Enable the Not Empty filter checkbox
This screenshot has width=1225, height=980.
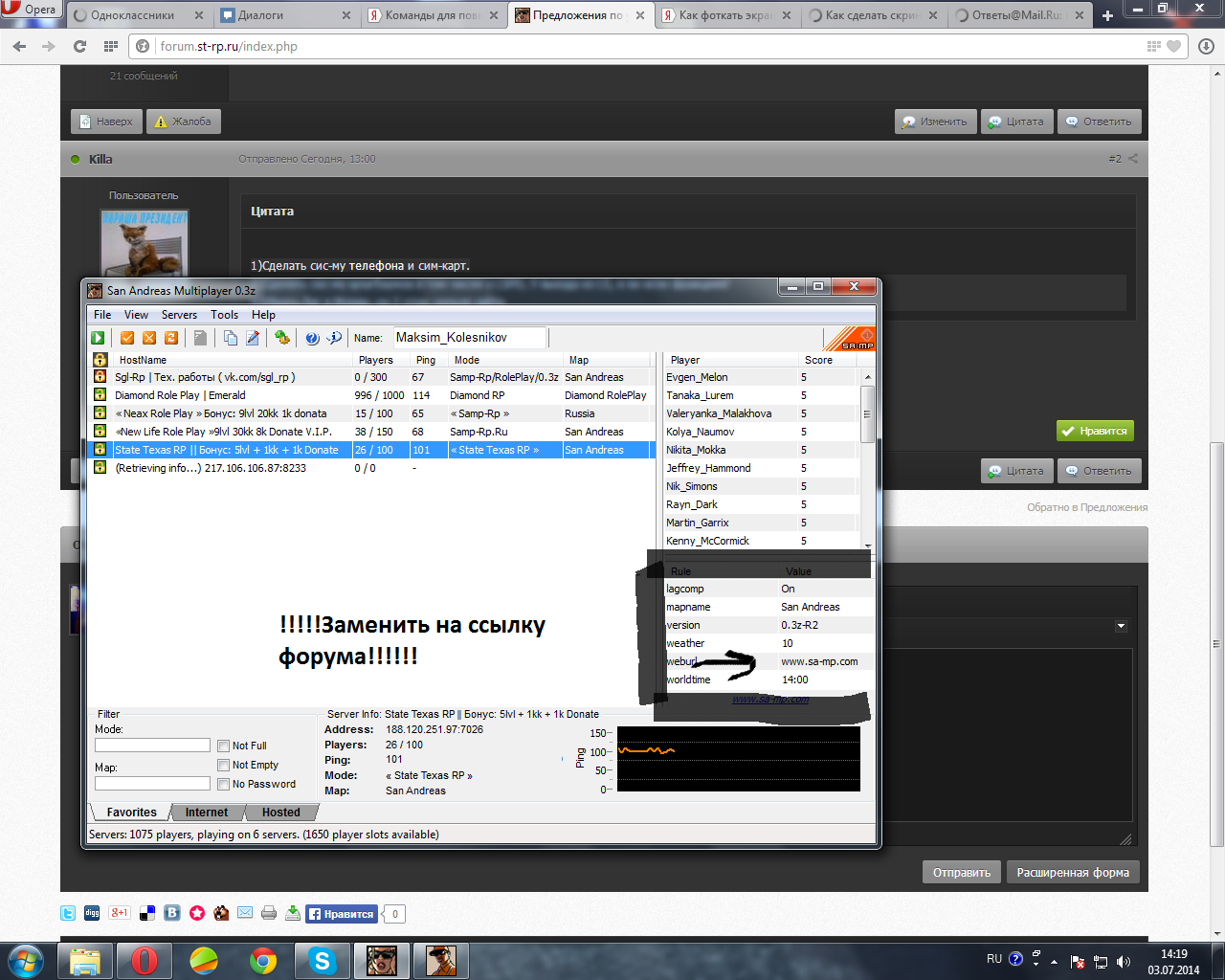[223, 765]
